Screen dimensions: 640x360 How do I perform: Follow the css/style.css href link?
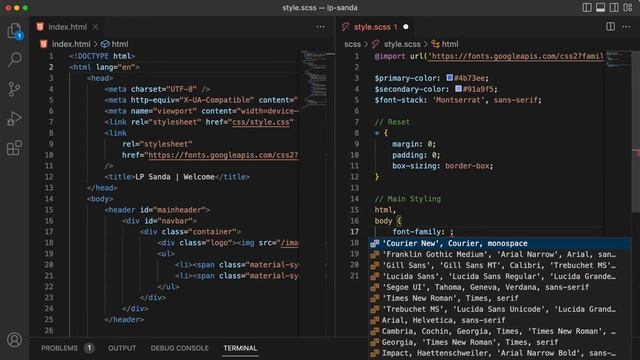(x=261, y=122)
